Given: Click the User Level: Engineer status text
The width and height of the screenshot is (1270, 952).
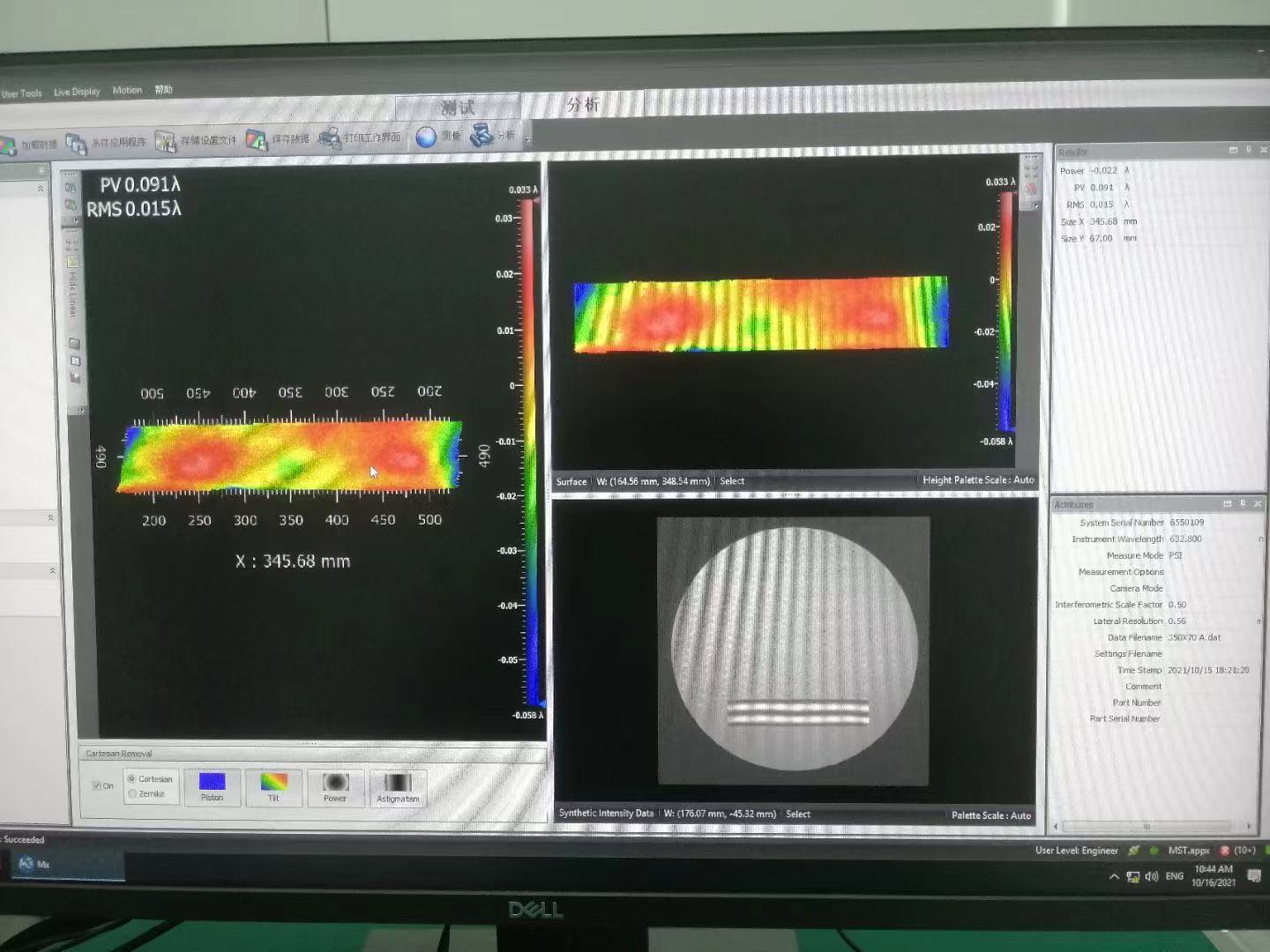Looking at the screenshot, I should 1077,851.
